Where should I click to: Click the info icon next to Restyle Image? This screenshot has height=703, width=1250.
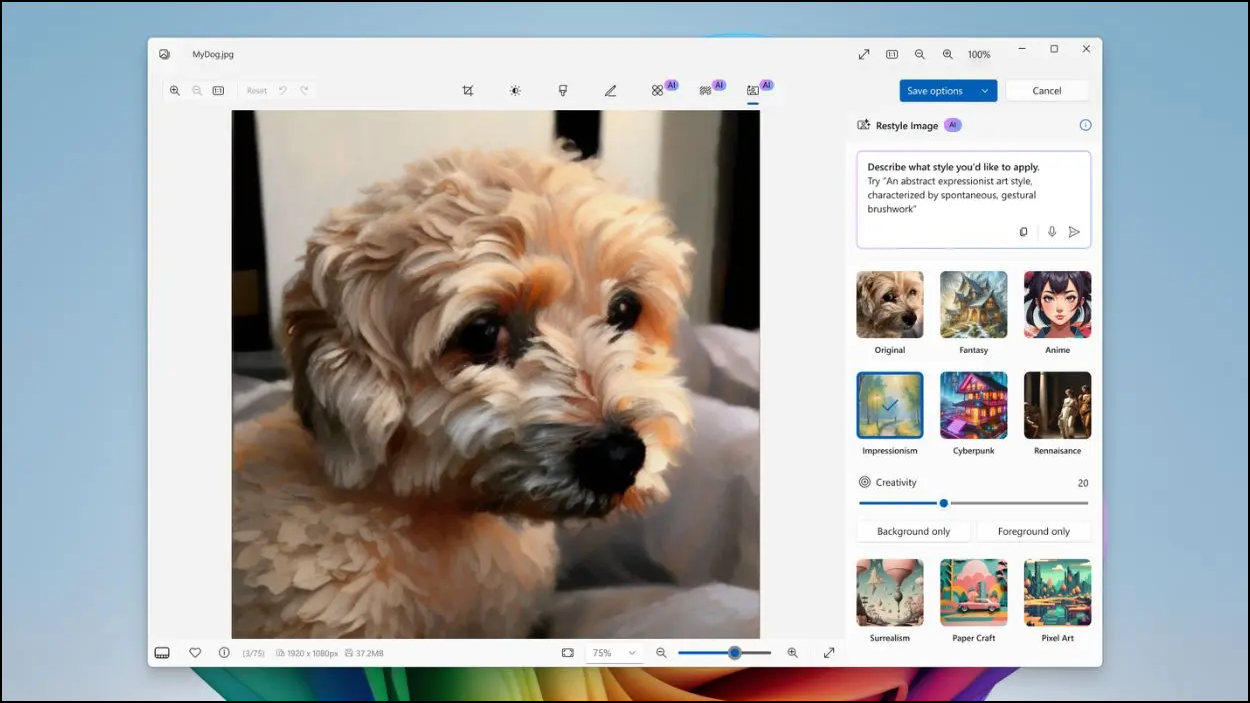1085,125
